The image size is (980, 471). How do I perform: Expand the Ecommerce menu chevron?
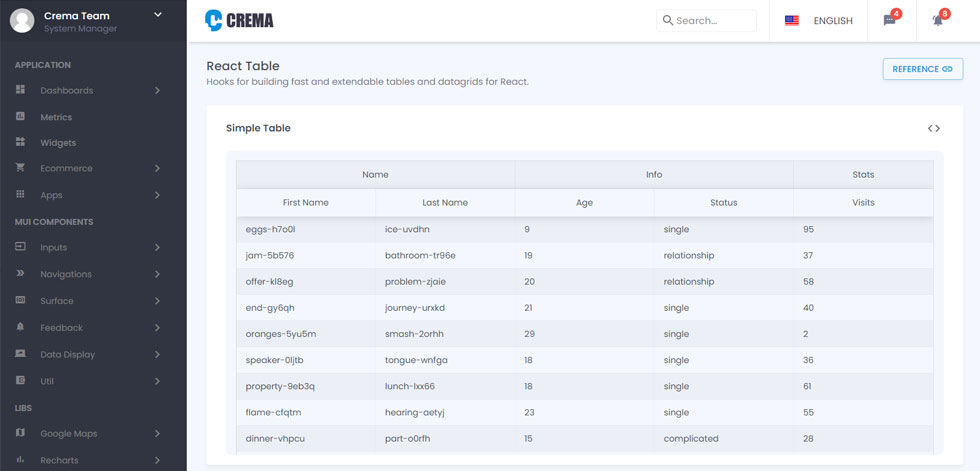(158, 169)
